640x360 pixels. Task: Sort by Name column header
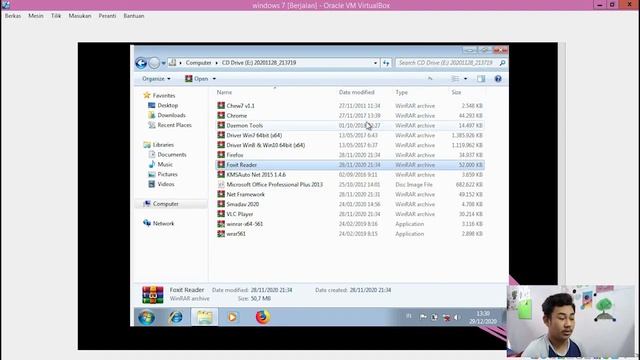coord(224,93)
